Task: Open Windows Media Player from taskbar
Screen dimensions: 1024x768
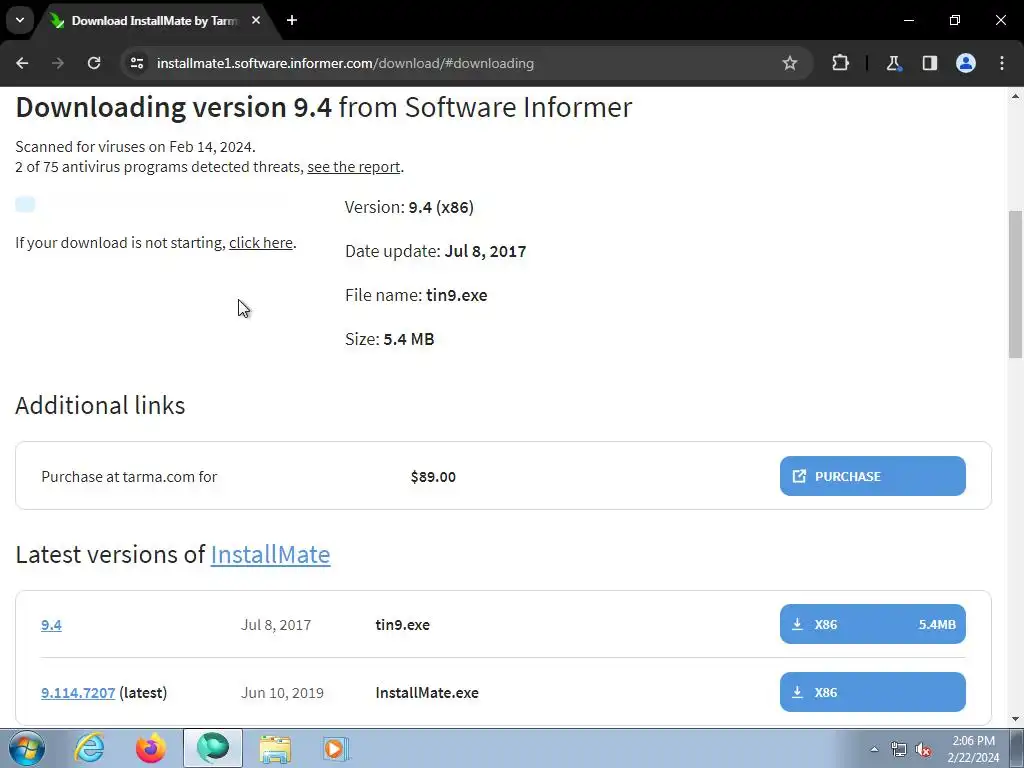Action: (336, 748)
